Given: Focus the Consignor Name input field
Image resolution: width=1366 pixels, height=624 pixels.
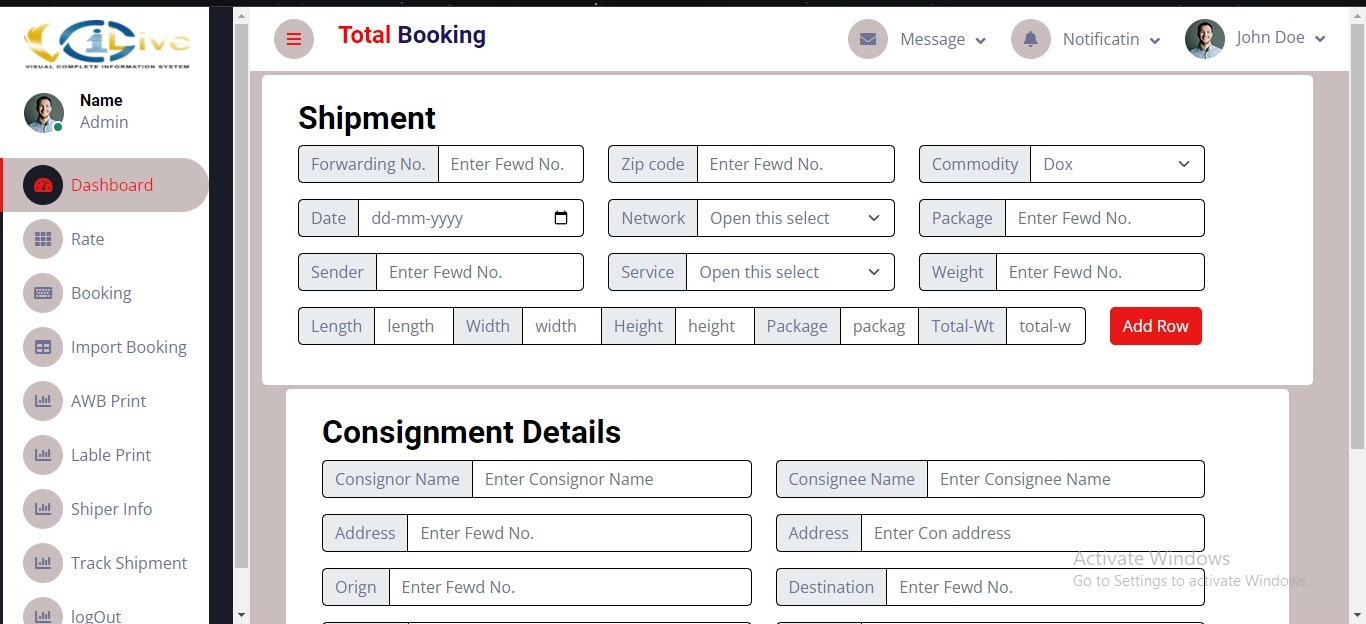Looking at the screenshot, I should [x=612, y=479].
